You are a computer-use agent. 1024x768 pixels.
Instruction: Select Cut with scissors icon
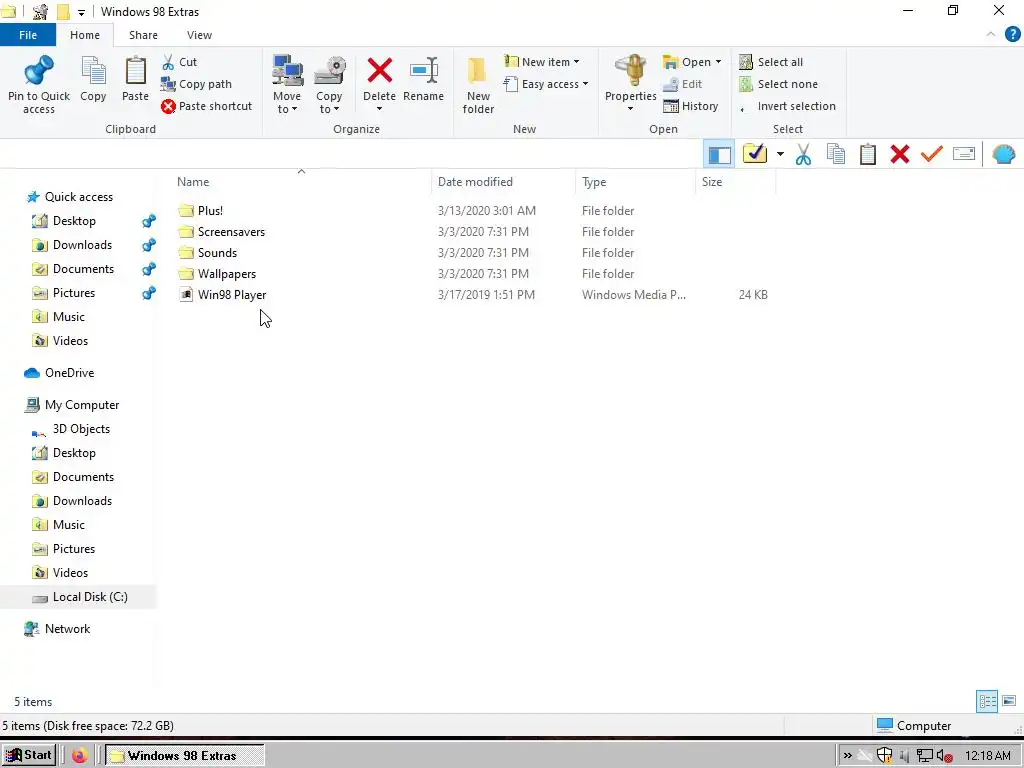pyautogui.click(x=180, y=62)
